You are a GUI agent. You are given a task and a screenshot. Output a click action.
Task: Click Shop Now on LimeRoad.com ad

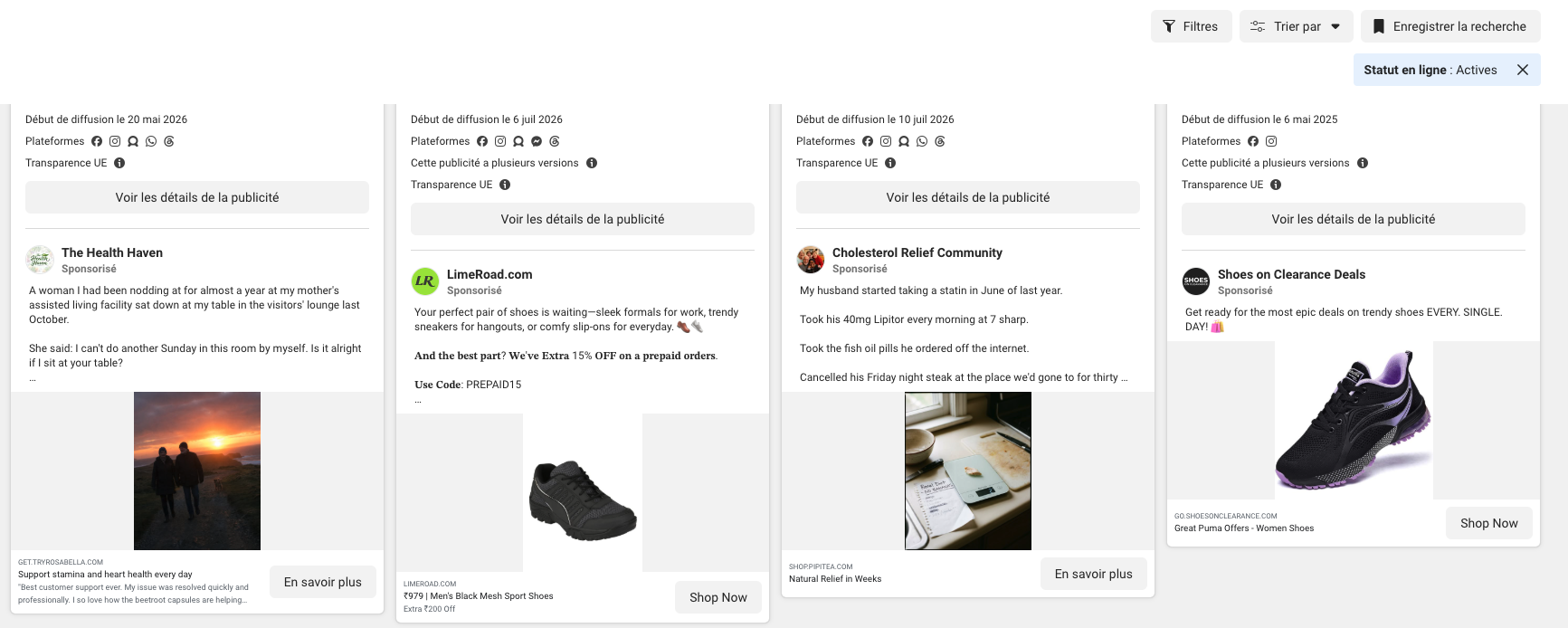pyautogui.click(x=718, y=597)
